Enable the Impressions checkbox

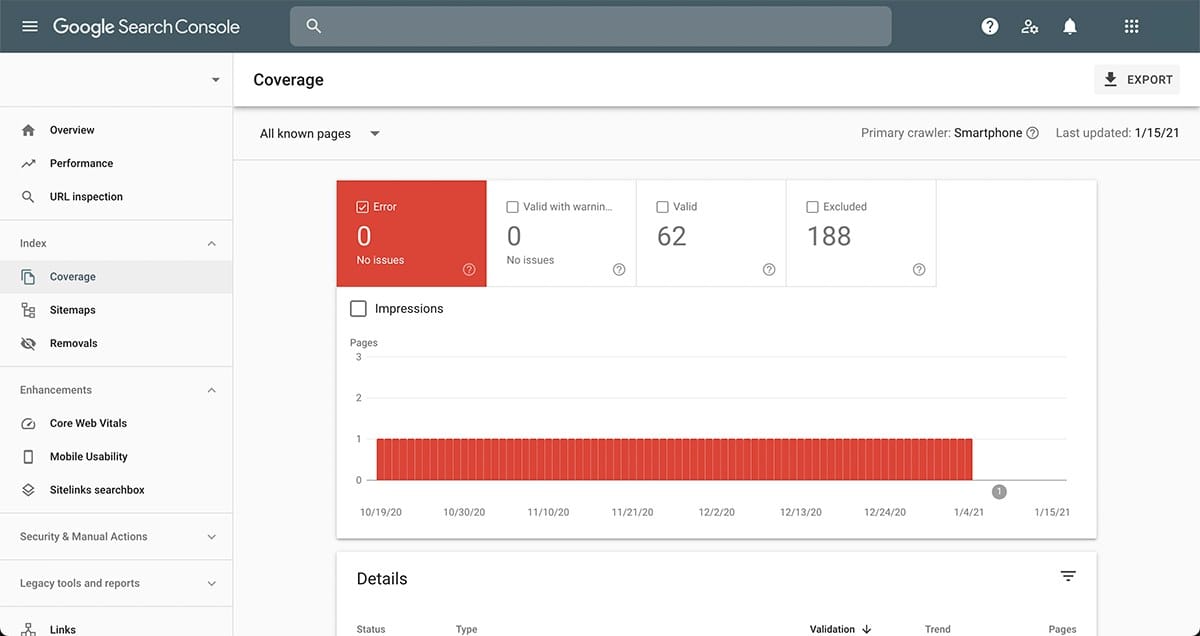(x=358, y=309)
